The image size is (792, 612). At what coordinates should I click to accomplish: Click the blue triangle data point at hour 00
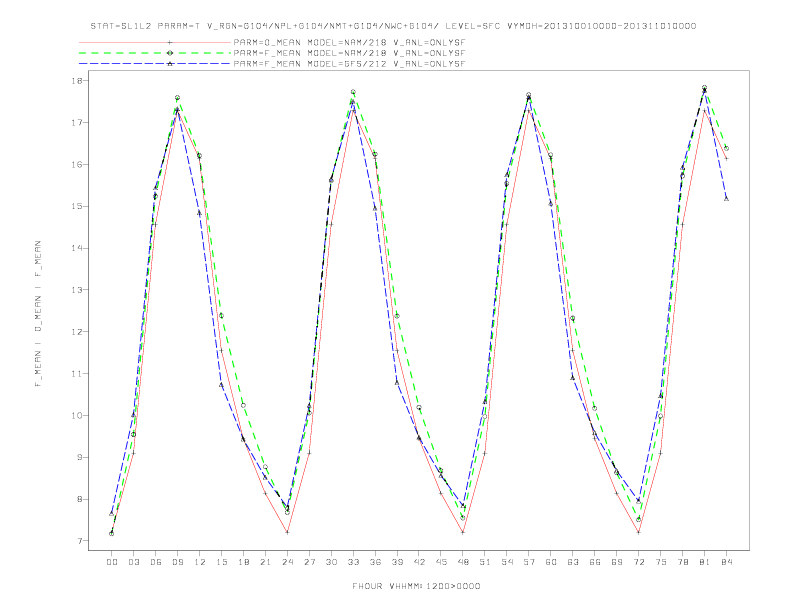[x=112, y=514]
